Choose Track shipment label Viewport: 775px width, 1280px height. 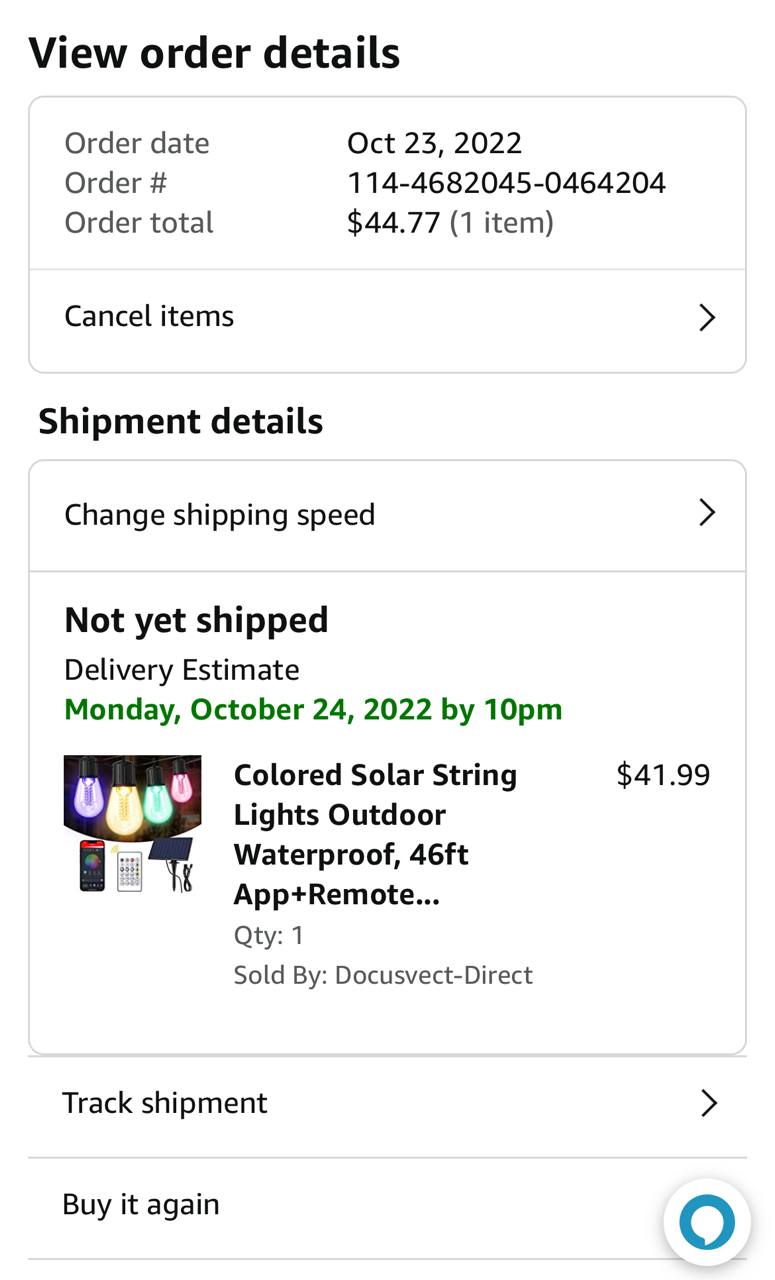pyautogui.click(x=165, y=1103)
